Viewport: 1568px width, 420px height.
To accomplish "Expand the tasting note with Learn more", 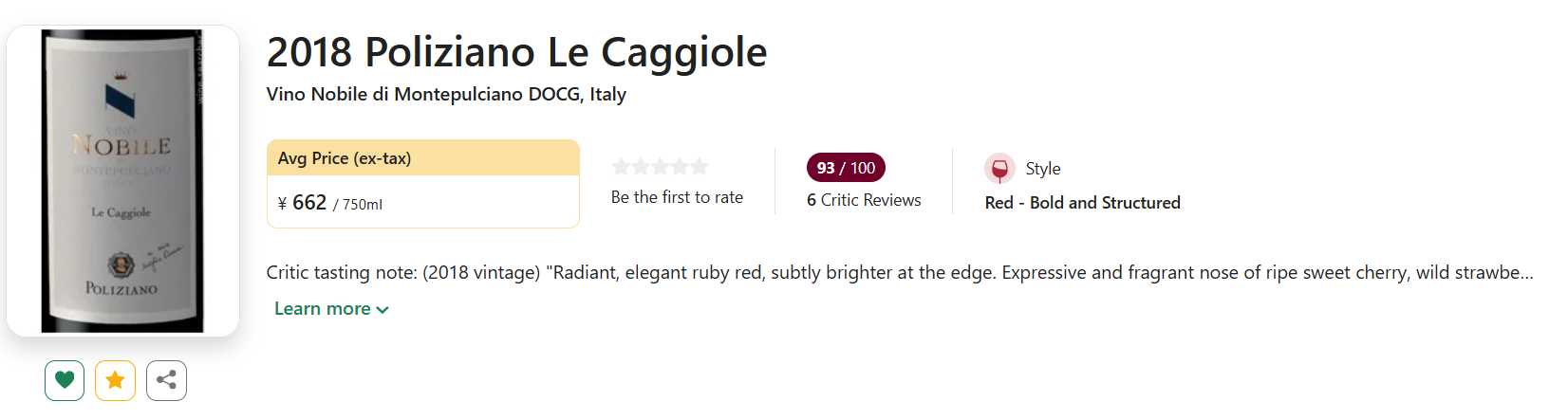I will click(331, 309).
